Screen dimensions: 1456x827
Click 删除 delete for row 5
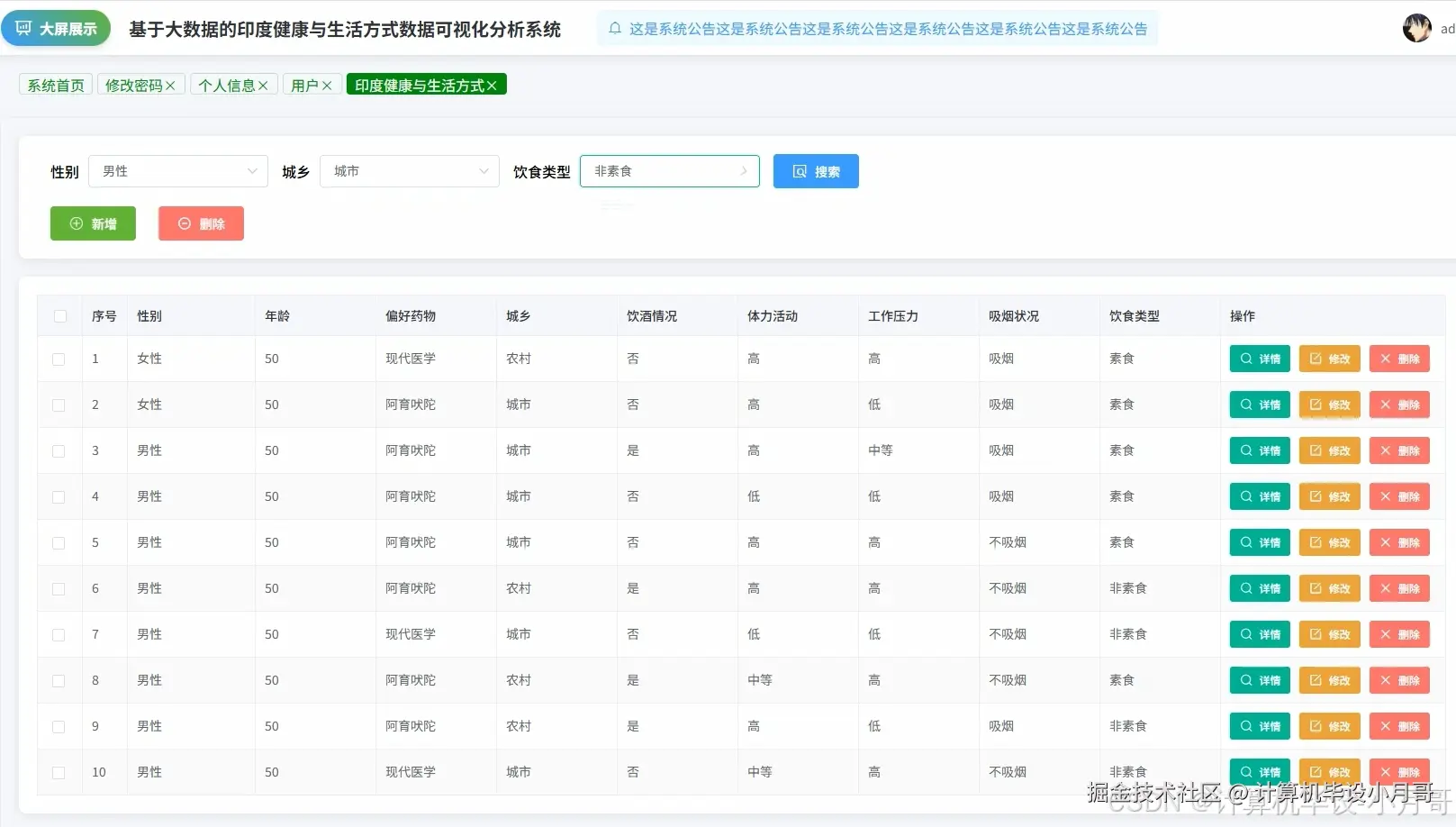point(1399,542)
